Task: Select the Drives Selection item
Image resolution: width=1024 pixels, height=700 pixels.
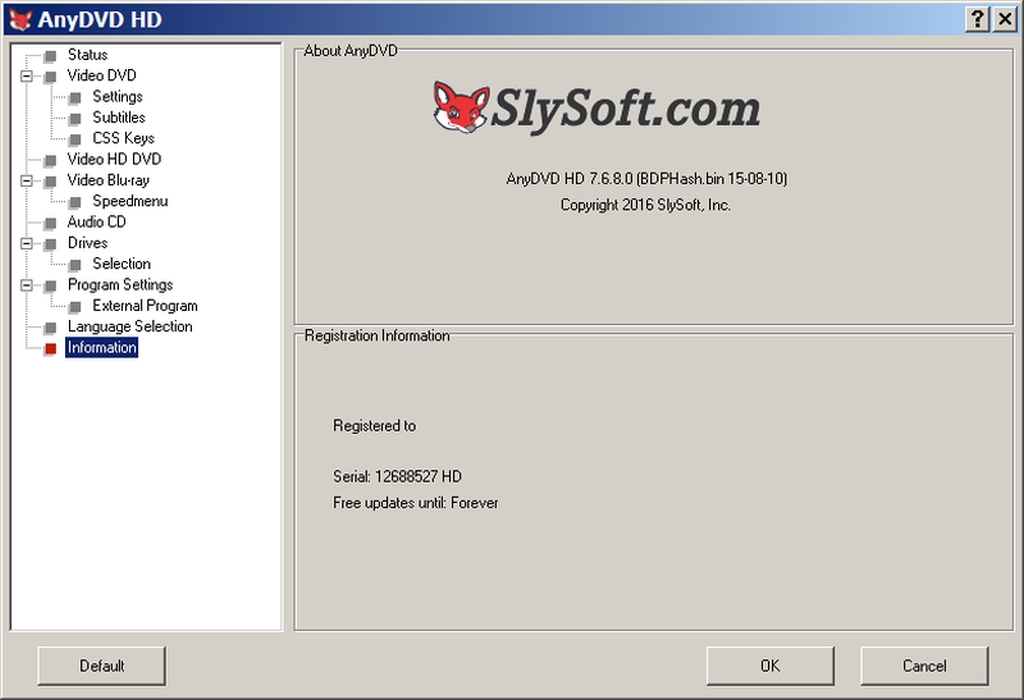Action: coord(121,264)
